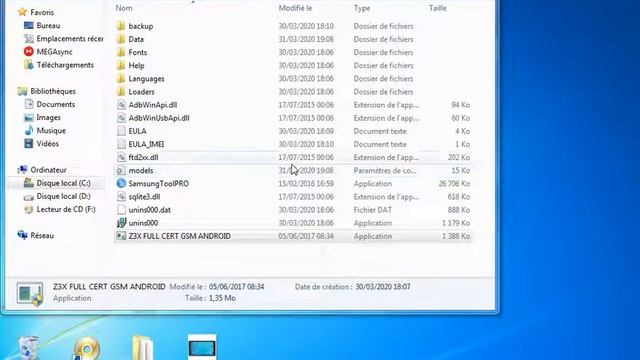
Task: Select the Data folder icon
Action: click(121, 39)
